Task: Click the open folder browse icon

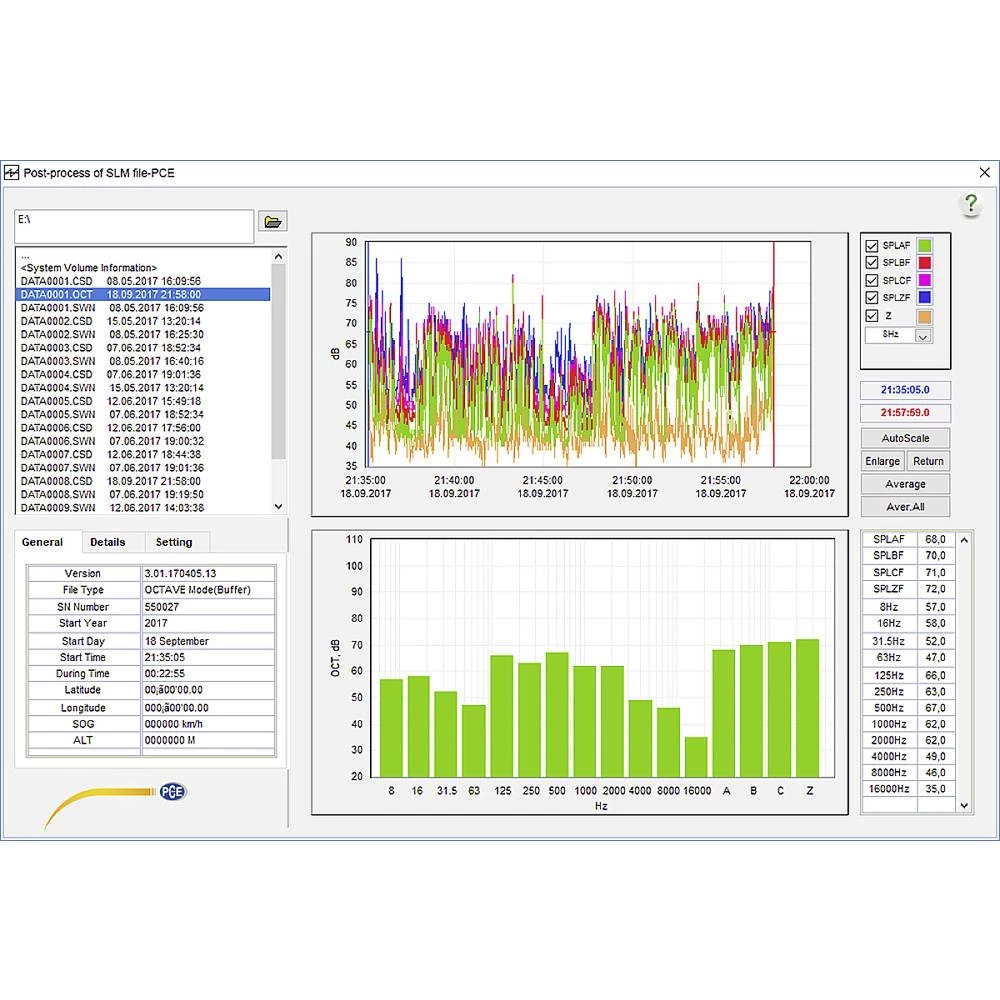Action: [x=272, y=222]
